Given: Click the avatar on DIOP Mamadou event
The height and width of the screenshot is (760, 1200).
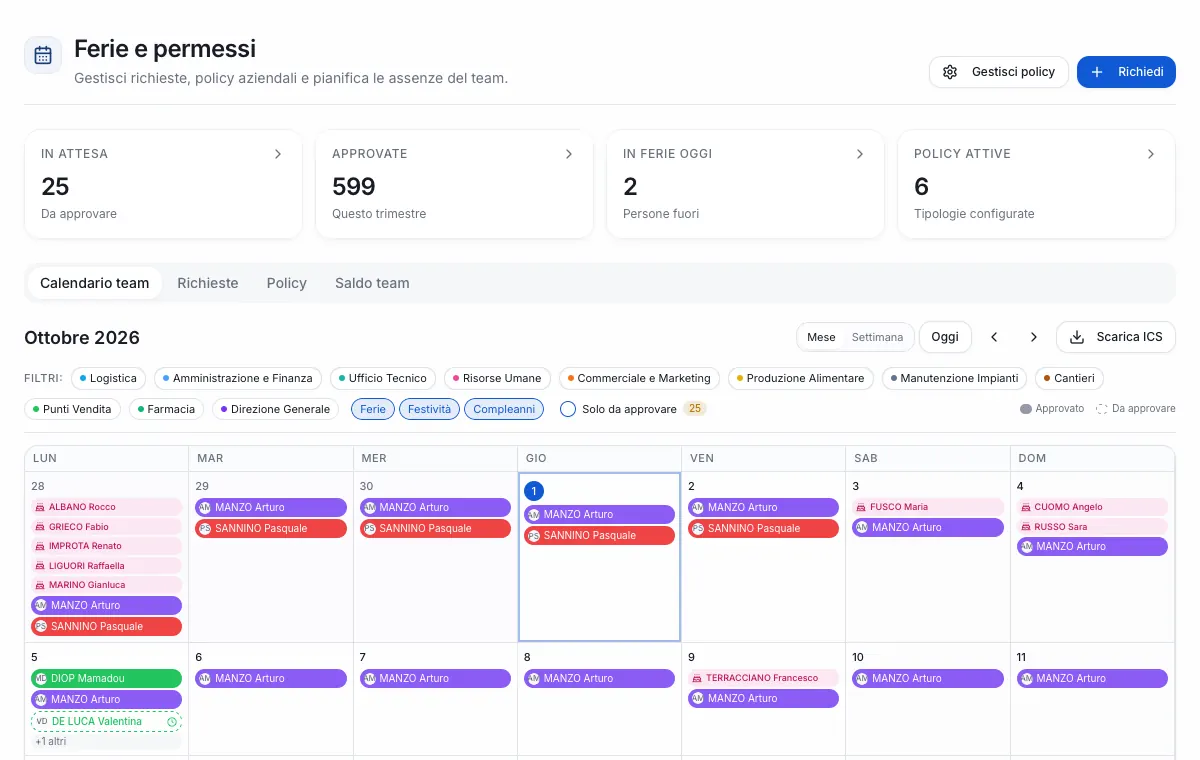Looking at the screenshot, I should pos(41,678).
